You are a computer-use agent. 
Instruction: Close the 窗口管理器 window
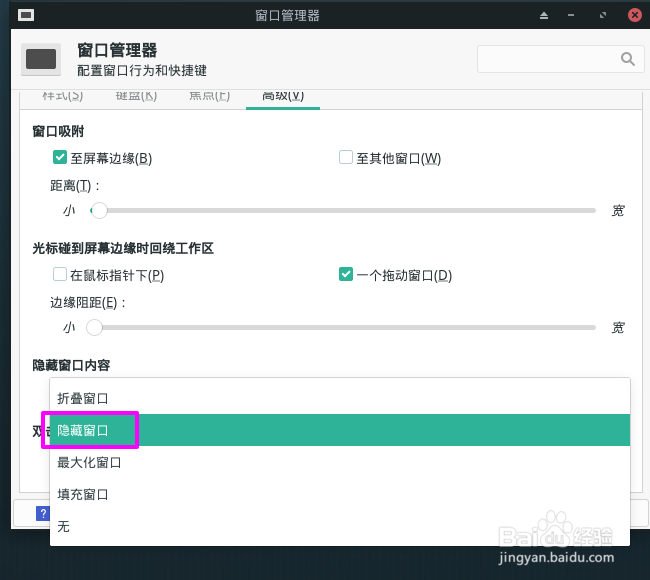(x=635, y=15)
